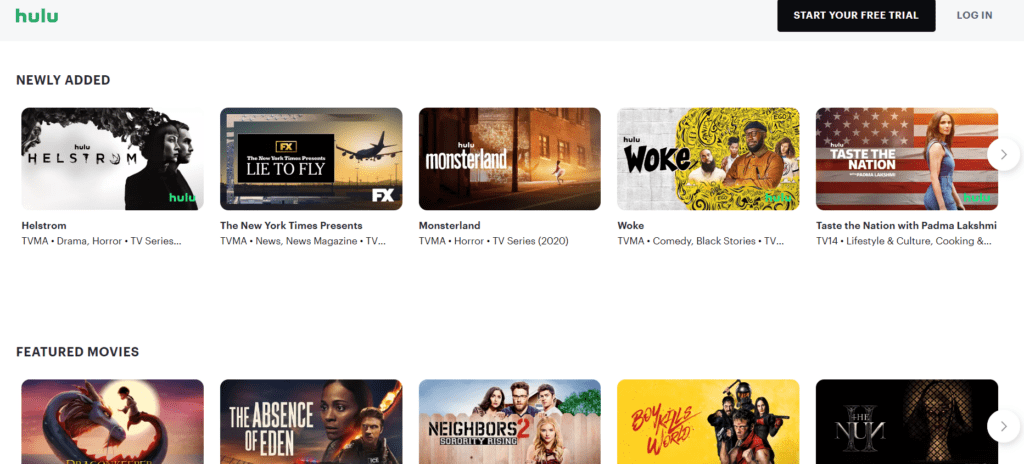
Task: Advance the Newly Added carousel arrow
Action: click(1003, 155)
